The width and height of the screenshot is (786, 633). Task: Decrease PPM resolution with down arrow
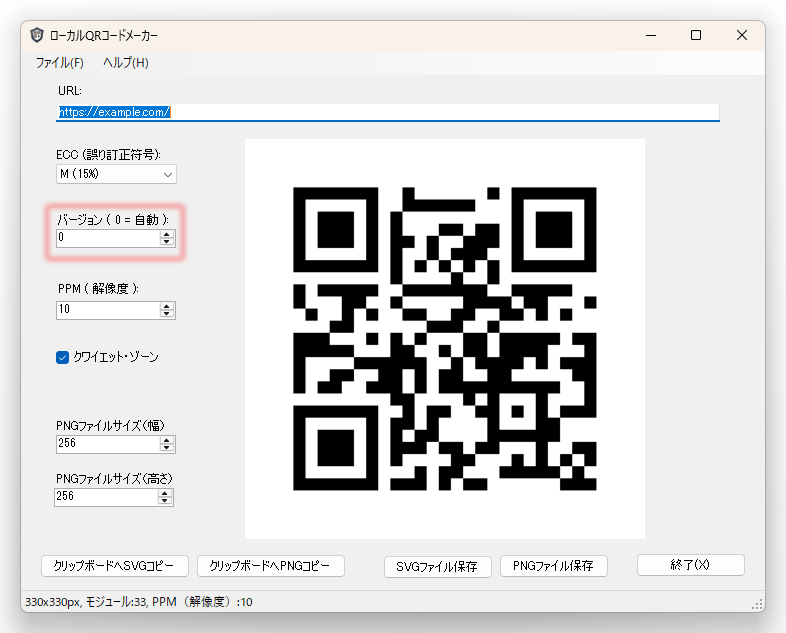pos(167,314)
